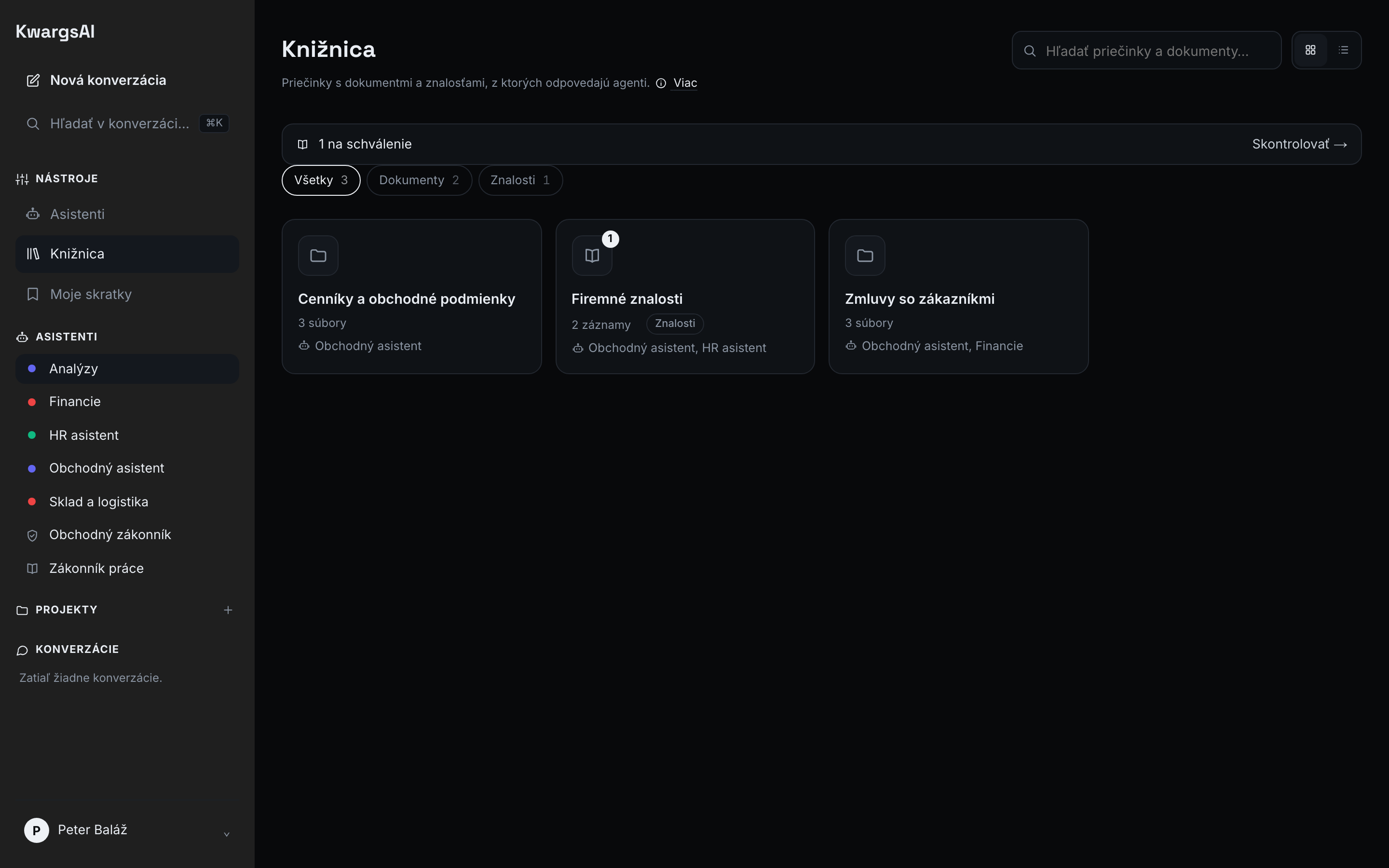
Task: Add a new project with the plus icon
Action: (228, 610)
